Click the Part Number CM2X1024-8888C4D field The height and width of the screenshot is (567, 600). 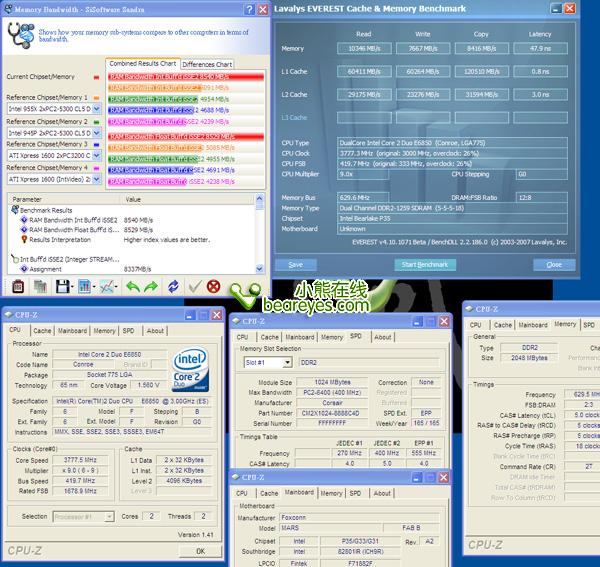point(331,413)
